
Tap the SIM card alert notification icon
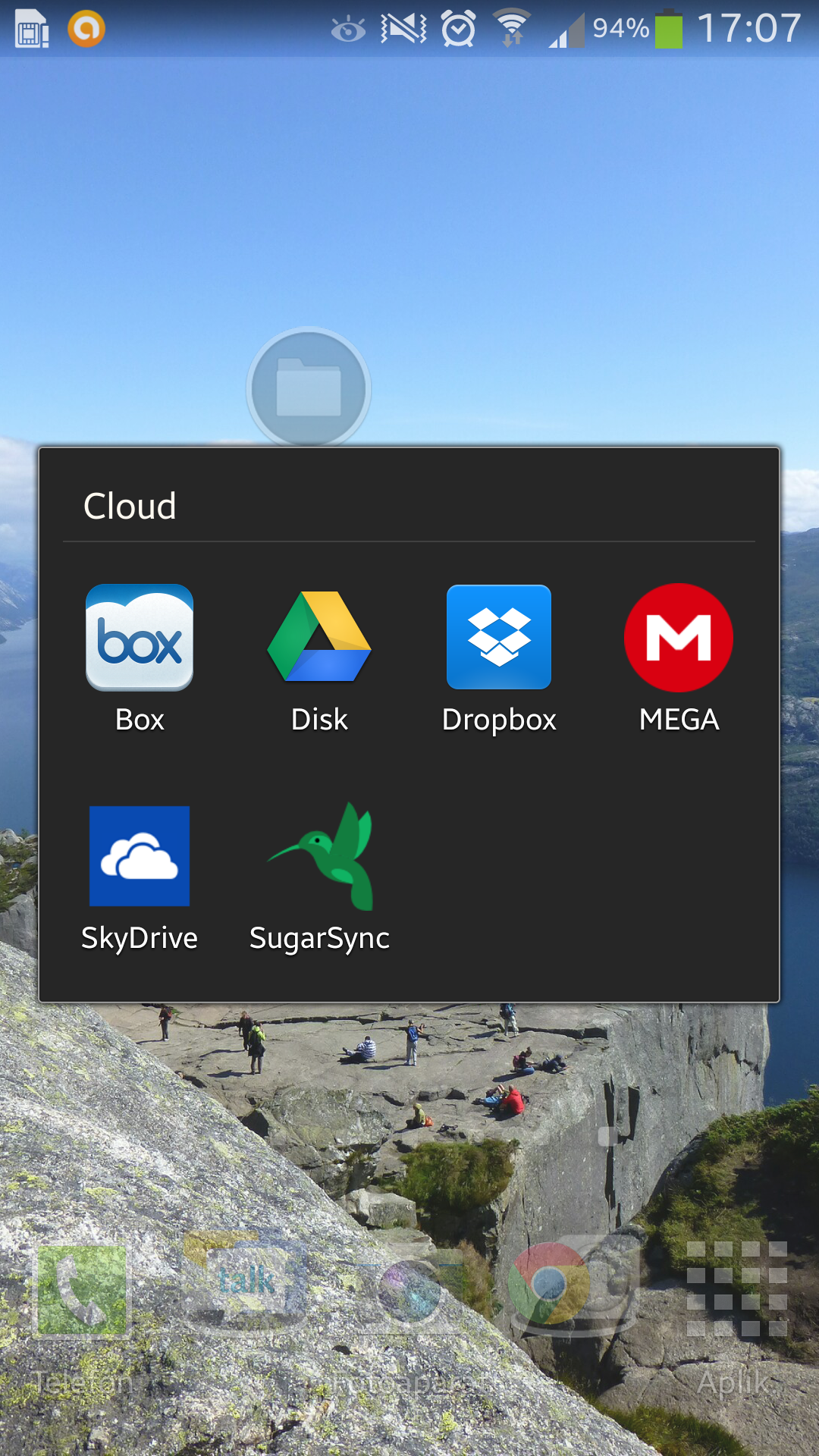(x=32, y=29)
